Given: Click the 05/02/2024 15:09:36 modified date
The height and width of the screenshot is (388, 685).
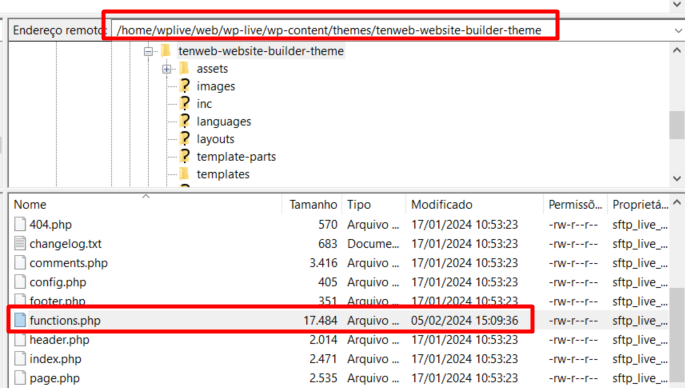Looking at the screenshot, I should [464, 321].
